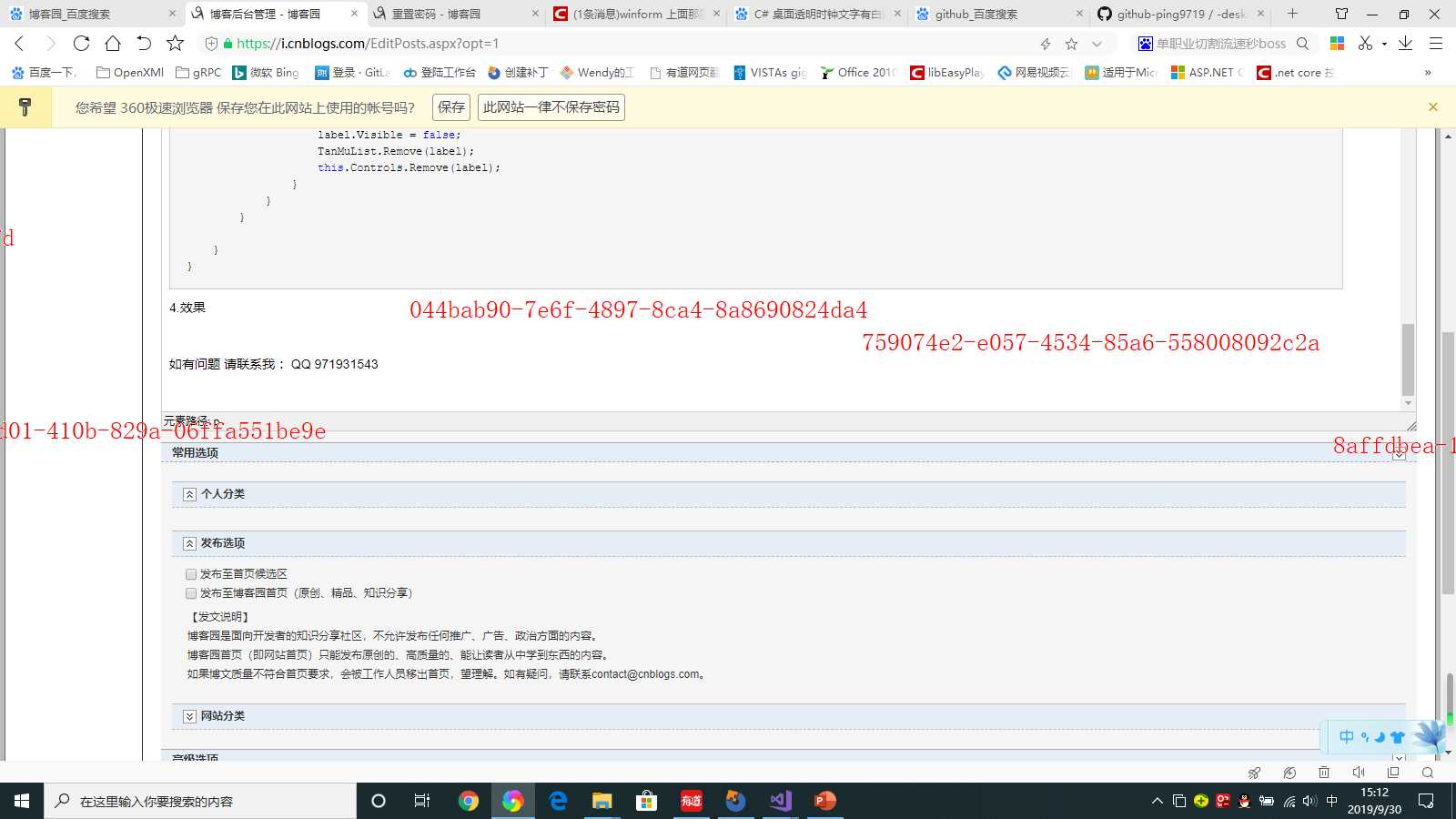Open PowerPoint from the taskbar
Viewport: 1456px width, 819px height.
point(824,801)
